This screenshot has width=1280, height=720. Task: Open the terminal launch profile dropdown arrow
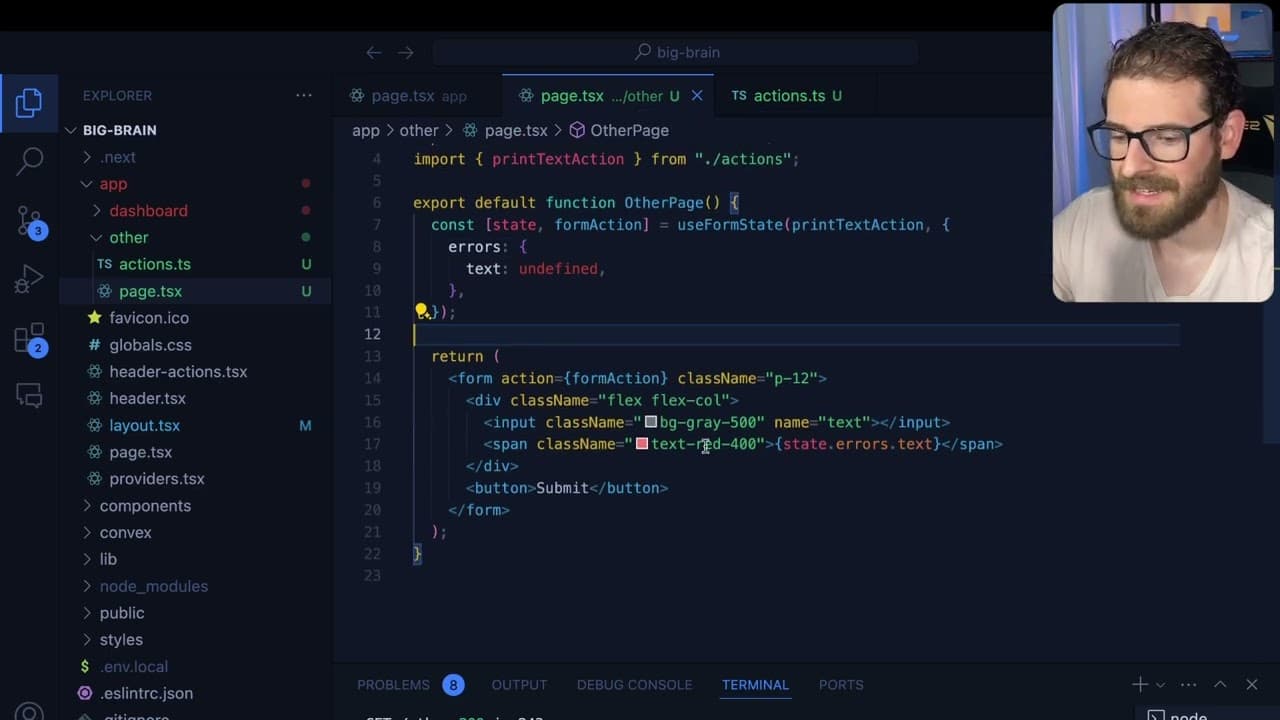(1160, 685)
